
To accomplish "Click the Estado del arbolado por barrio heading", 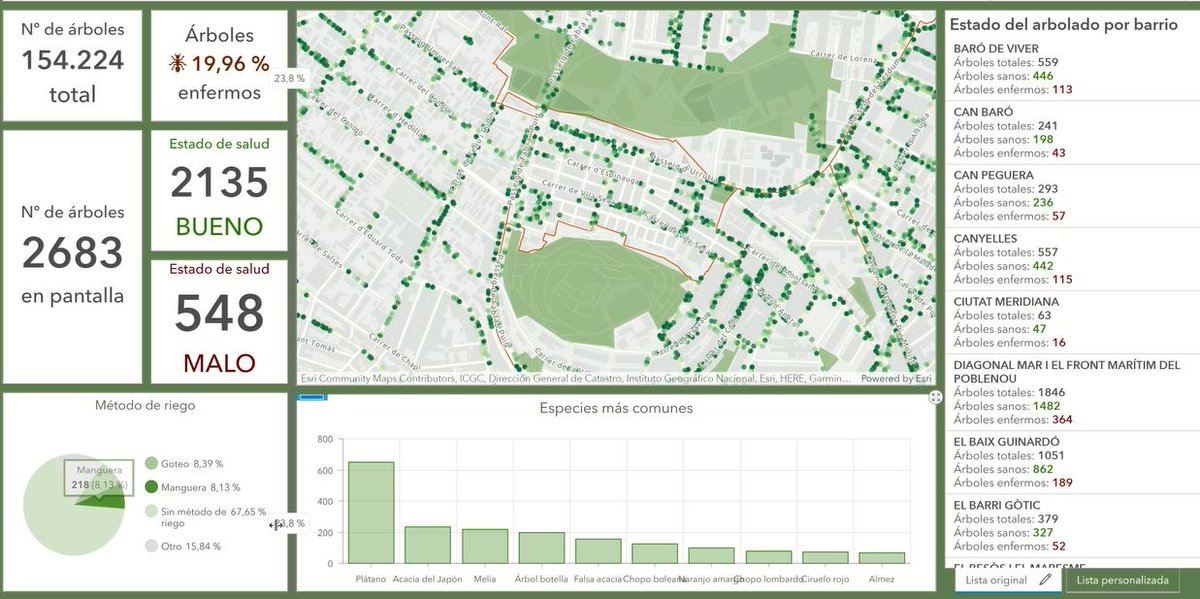I will click(x=1063, y=25).
